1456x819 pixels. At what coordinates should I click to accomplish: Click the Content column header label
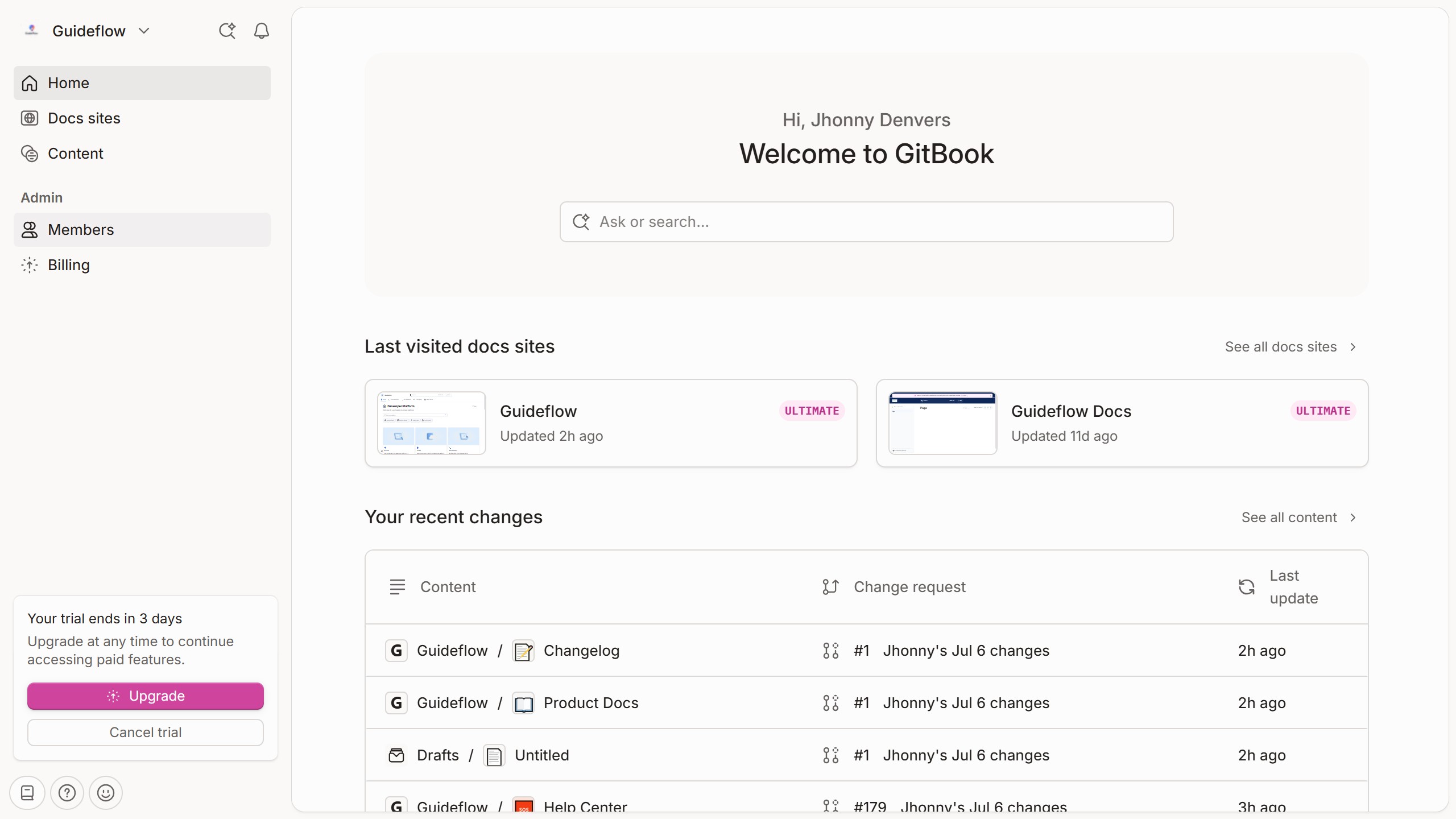pos(448,587)
